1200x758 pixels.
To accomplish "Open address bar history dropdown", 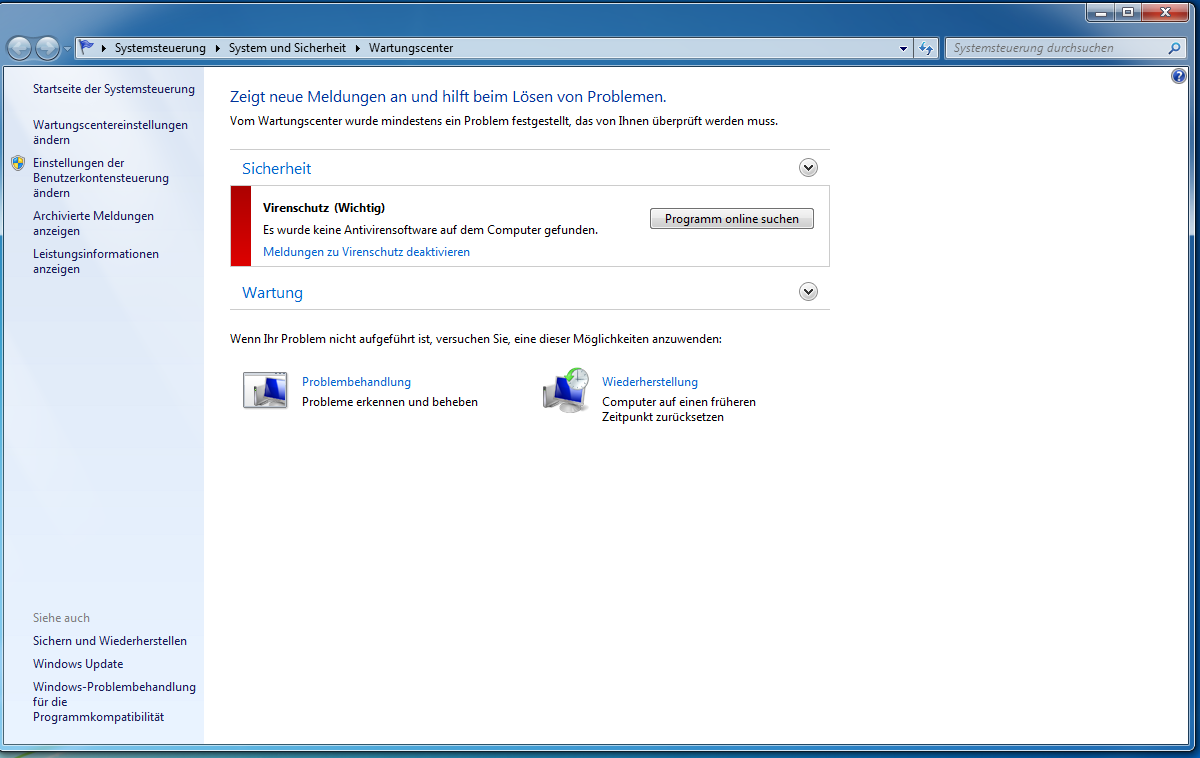I will point(903,48).
